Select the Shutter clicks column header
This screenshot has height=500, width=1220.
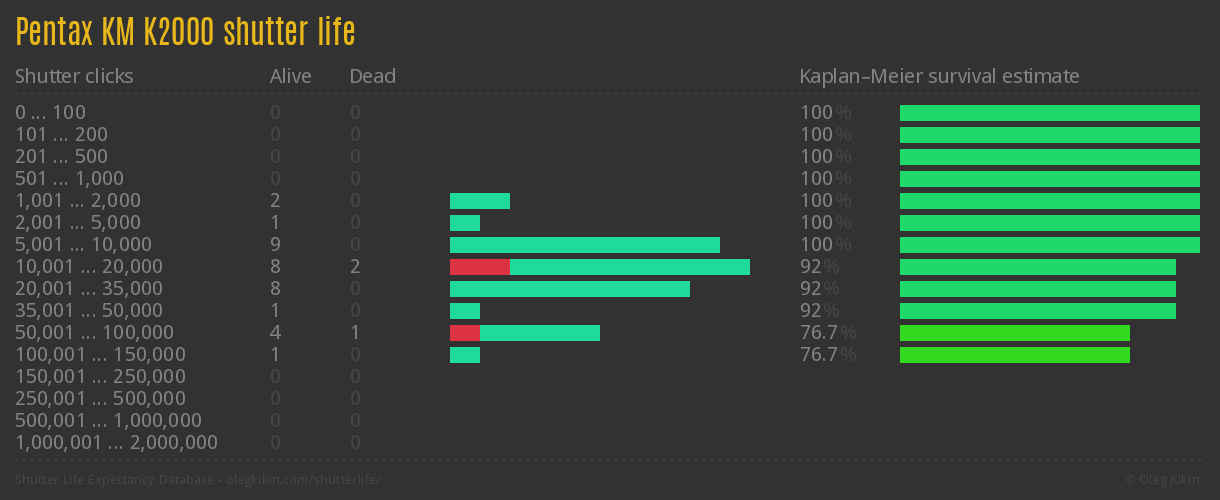point(74,76)
